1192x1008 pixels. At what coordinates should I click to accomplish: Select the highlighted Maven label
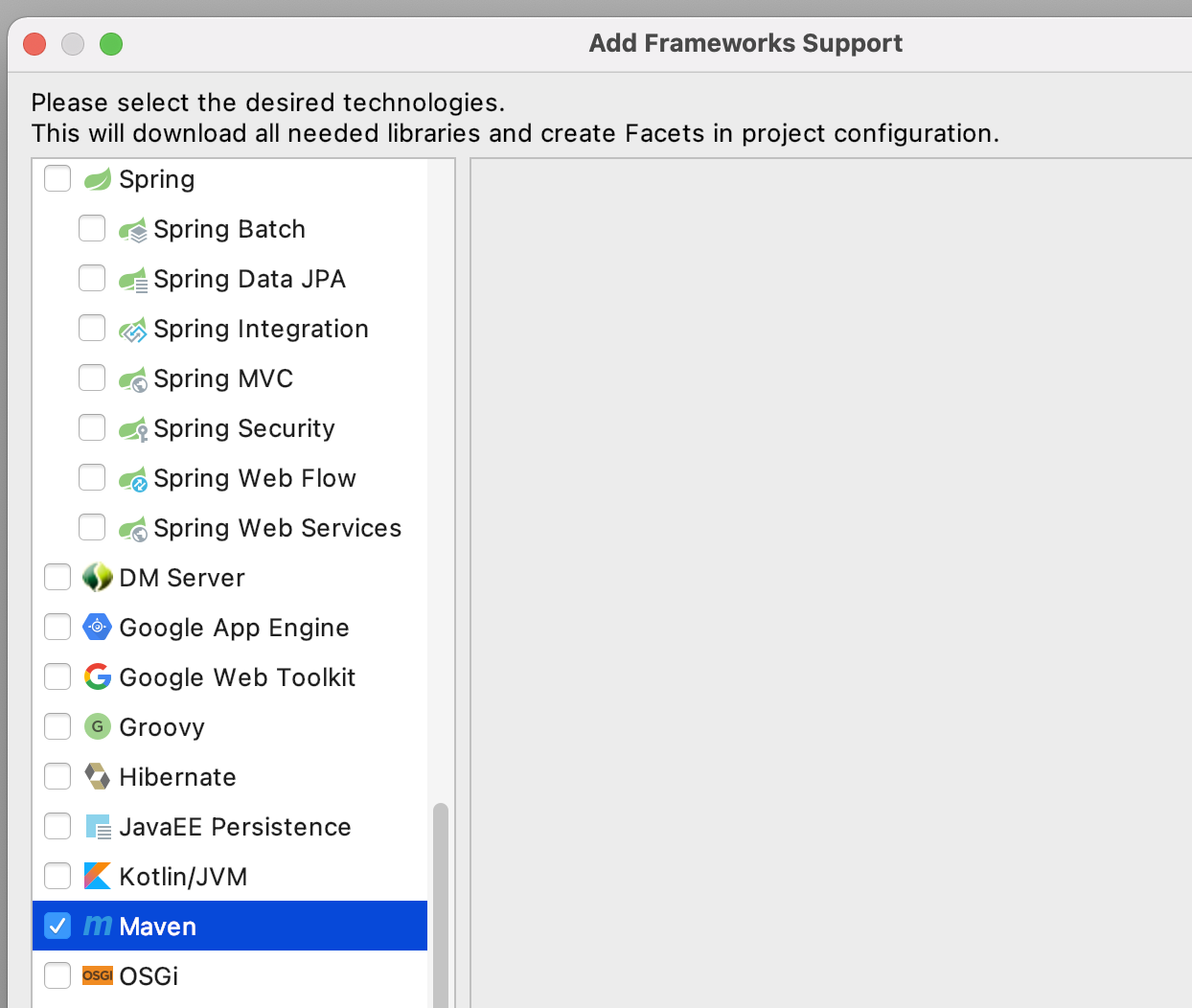point(158,927)
